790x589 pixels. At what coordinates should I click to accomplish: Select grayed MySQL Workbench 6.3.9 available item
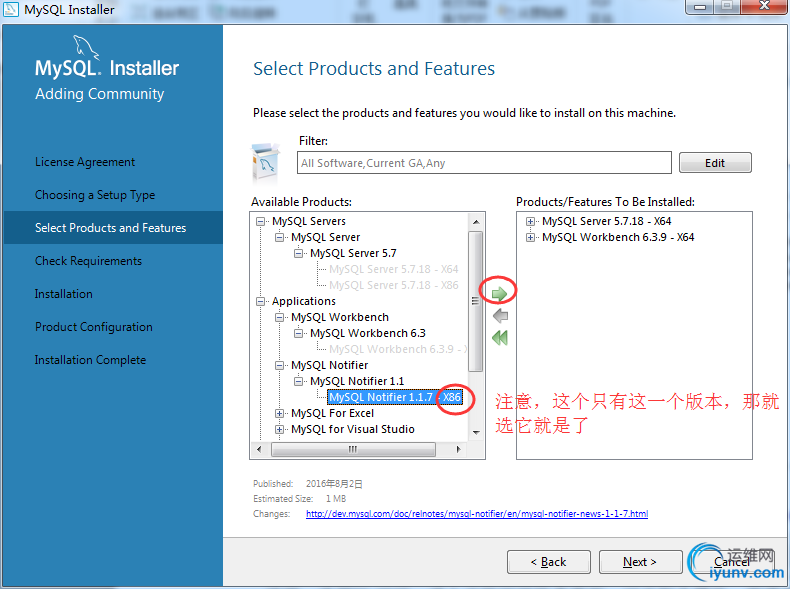(398, 349)
